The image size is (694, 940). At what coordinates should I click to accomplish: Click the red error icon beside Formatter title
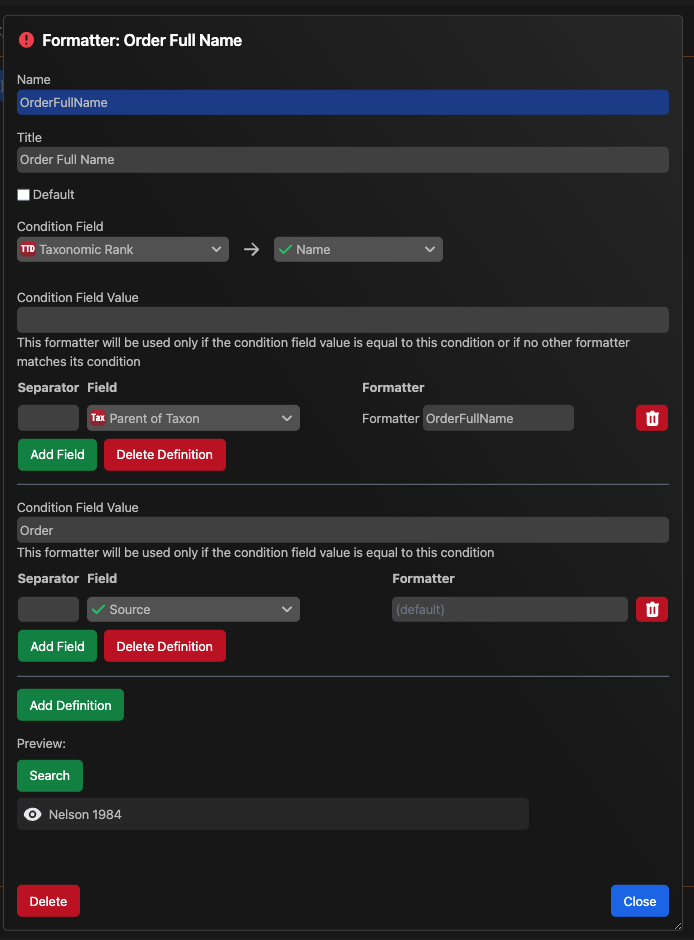[26, 40]
